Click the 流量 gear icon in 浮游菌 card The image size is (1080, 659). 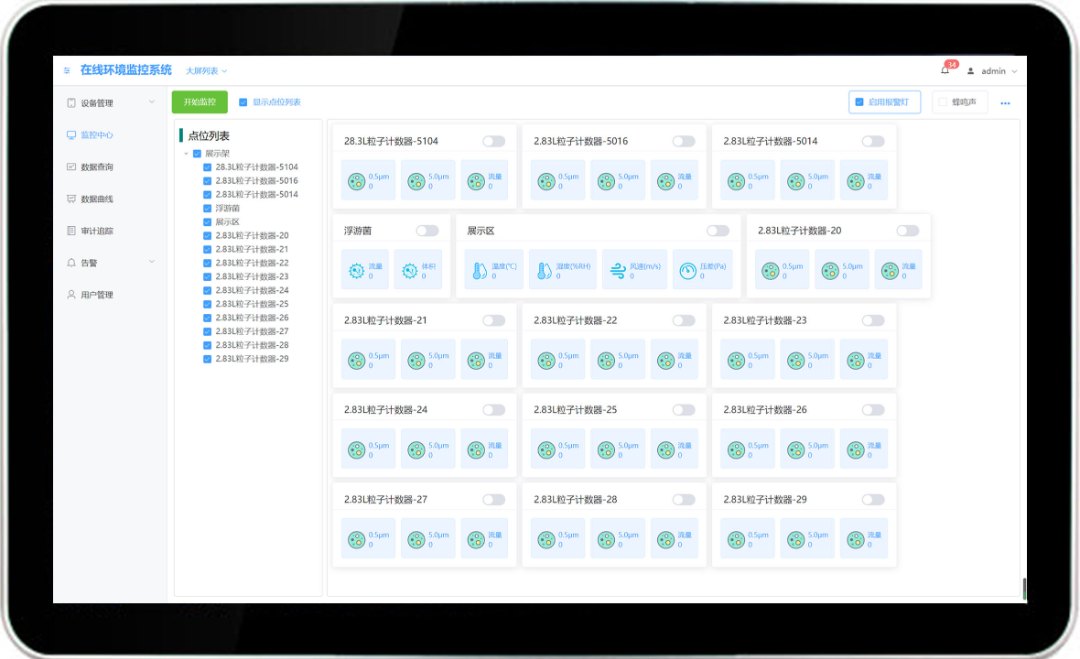pyautogui.click(x=356, y=271)
